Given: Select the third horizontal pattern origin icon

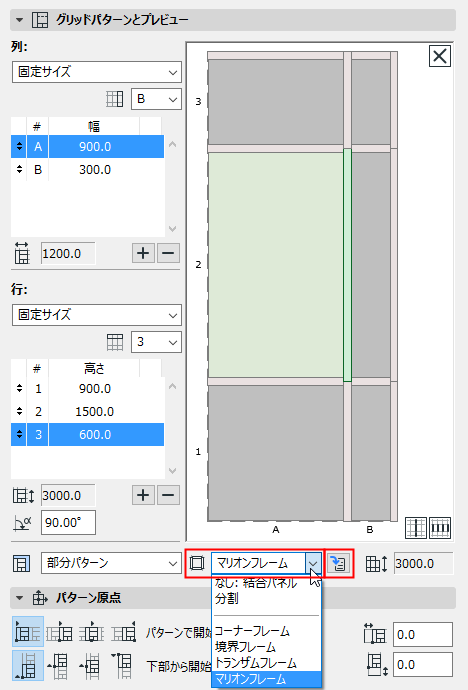Looking at the screenshot, I should coord(91,632).
